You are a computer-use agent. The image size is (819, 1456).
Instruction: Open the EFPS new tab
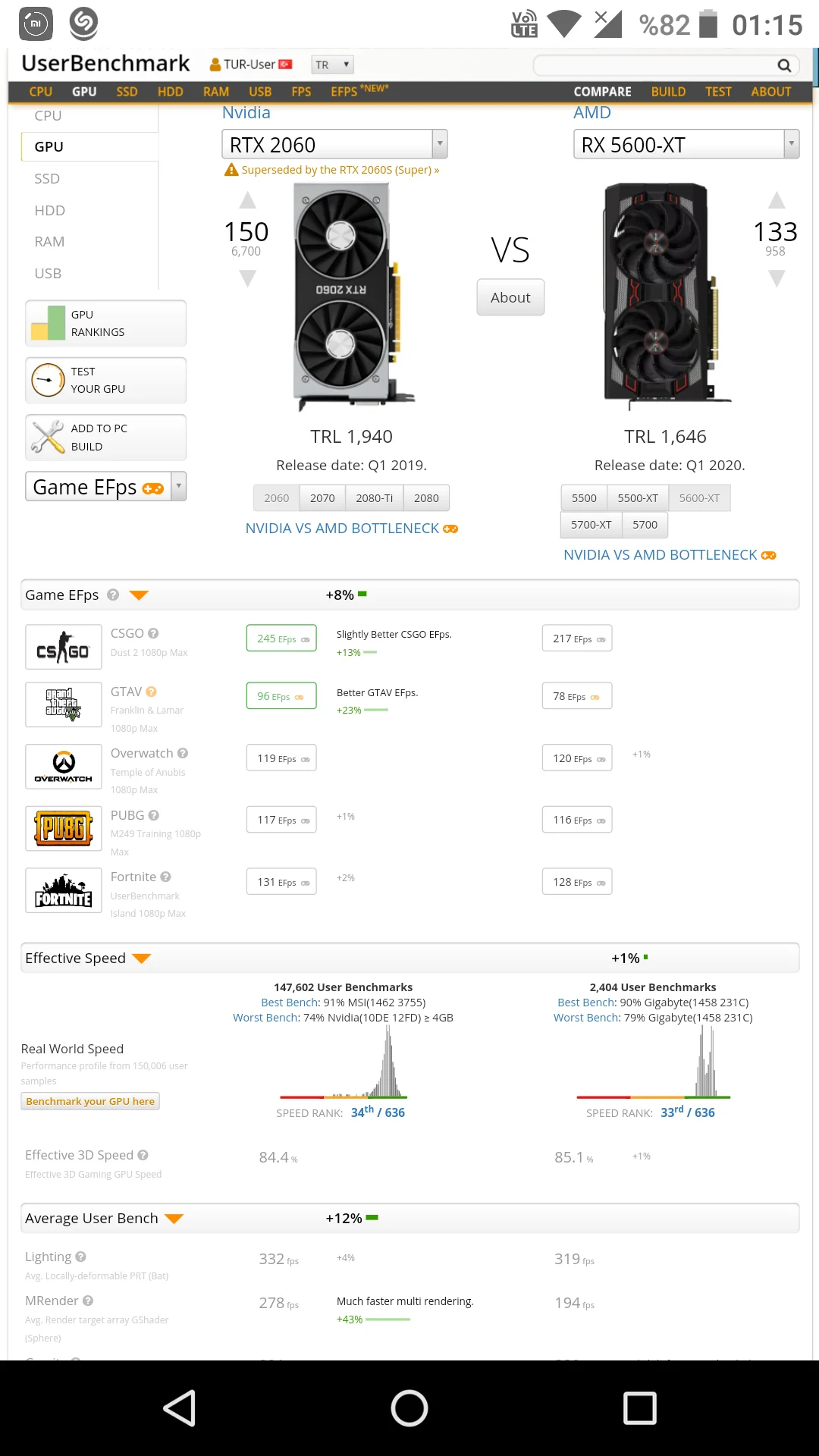click(359, 91)
